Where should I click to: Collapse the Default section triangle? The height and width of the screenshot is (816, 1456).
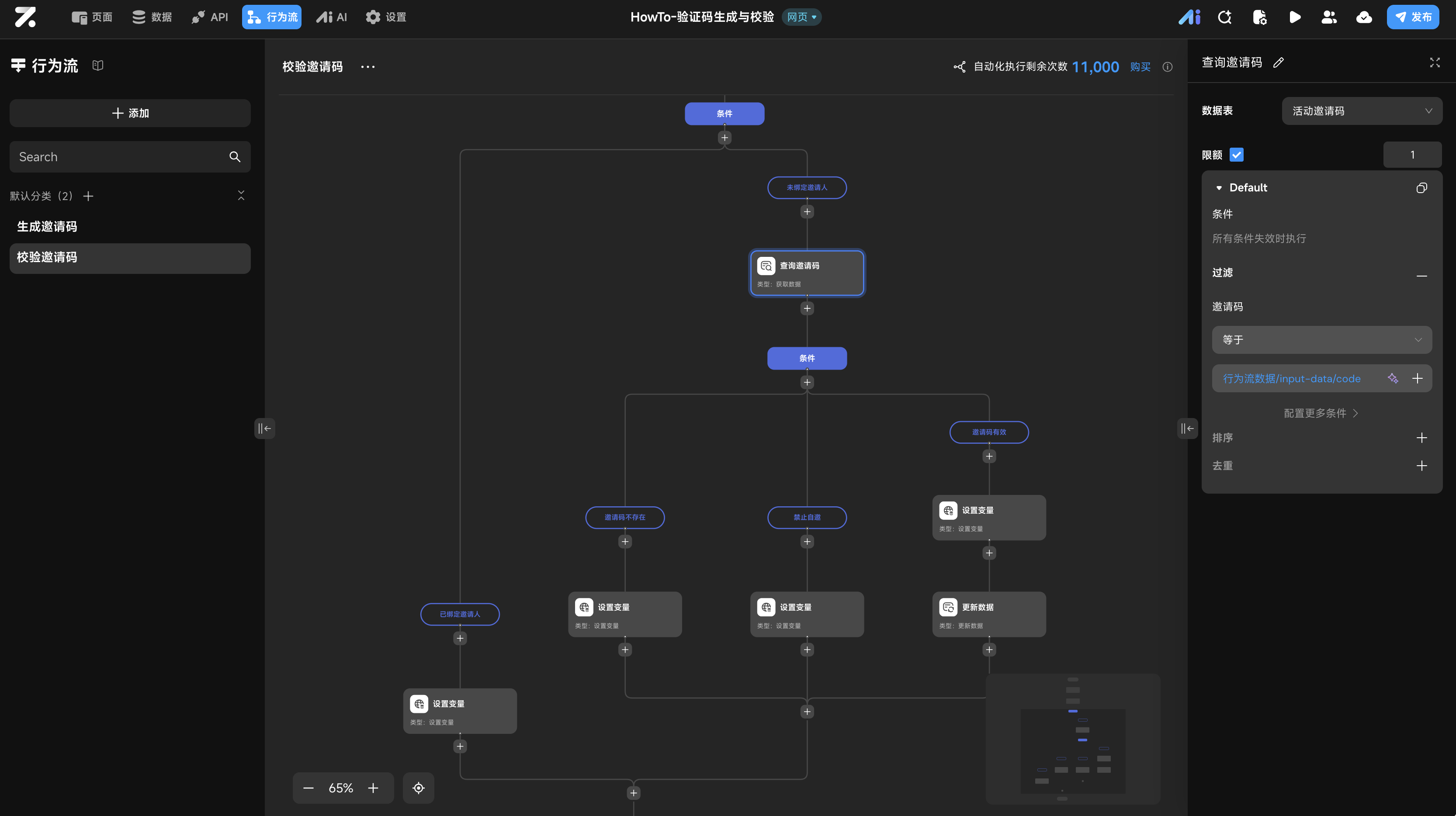click(x=1219, y=187)
